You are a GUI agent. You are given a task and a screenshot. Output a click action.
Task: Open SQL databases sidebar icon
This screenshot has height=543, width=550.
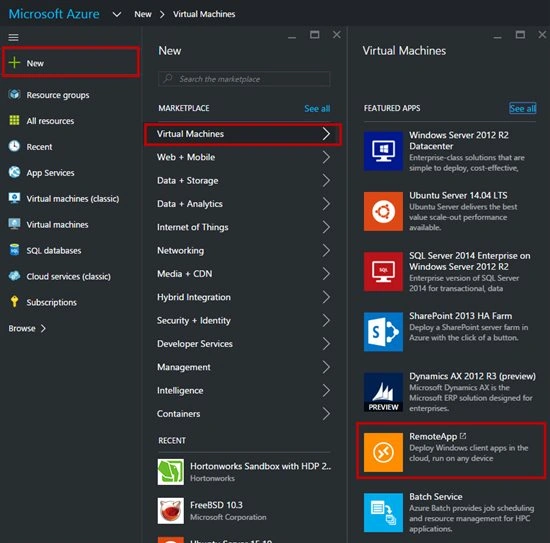point(14,250)
